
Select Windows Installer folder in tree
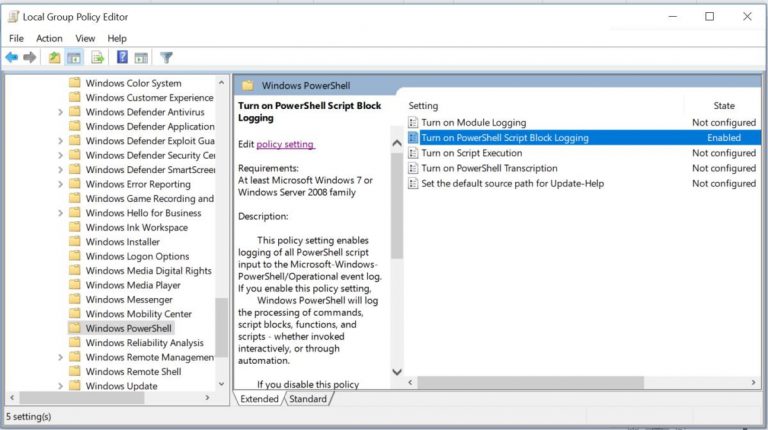[x=122, y=241]
